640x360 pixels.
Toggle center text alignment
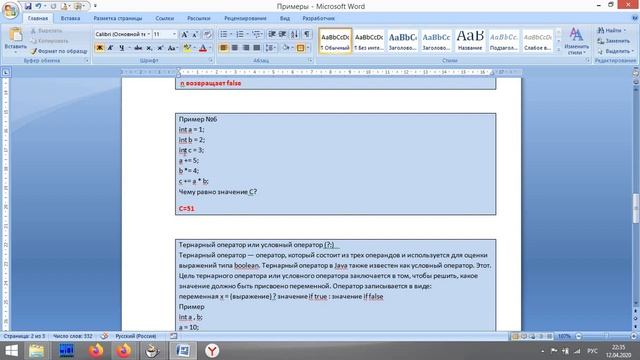pyautogui.click(x=234, y=48)
